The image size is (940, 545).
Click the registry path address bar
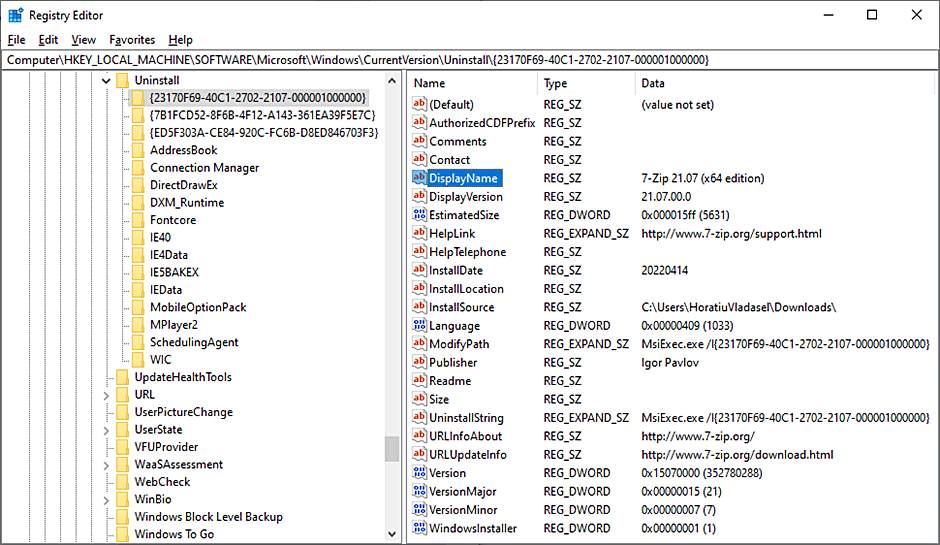[470, 60]
